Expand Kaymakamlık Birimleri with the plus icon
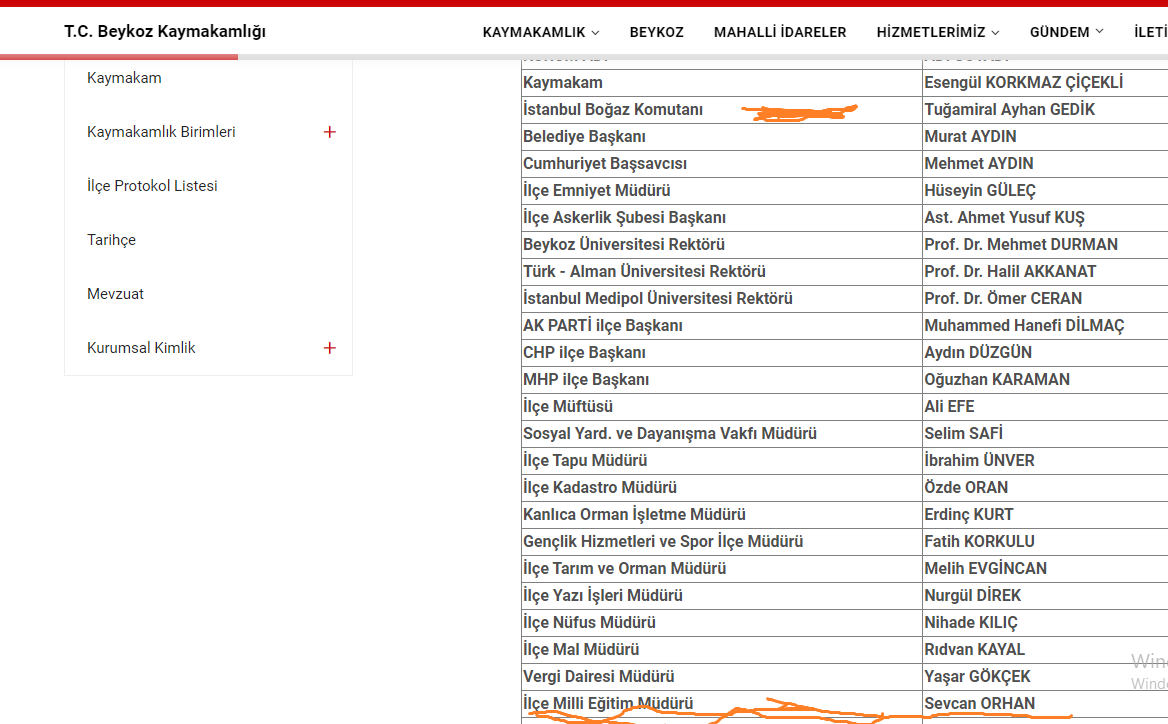 [330, 132]
